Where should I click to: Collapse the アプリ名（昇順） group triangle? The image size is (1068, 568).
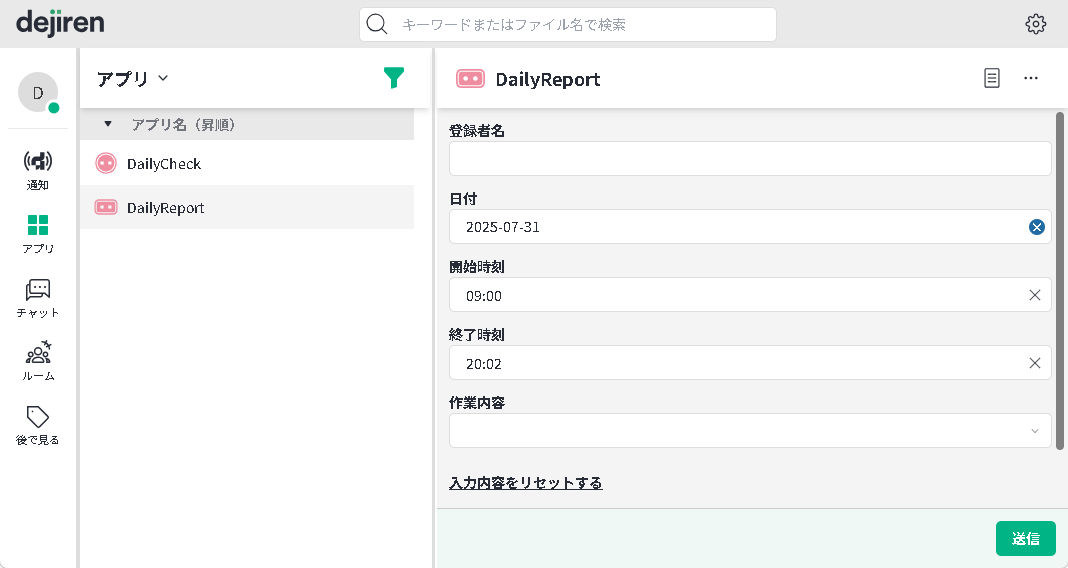(x=108, y=124)
